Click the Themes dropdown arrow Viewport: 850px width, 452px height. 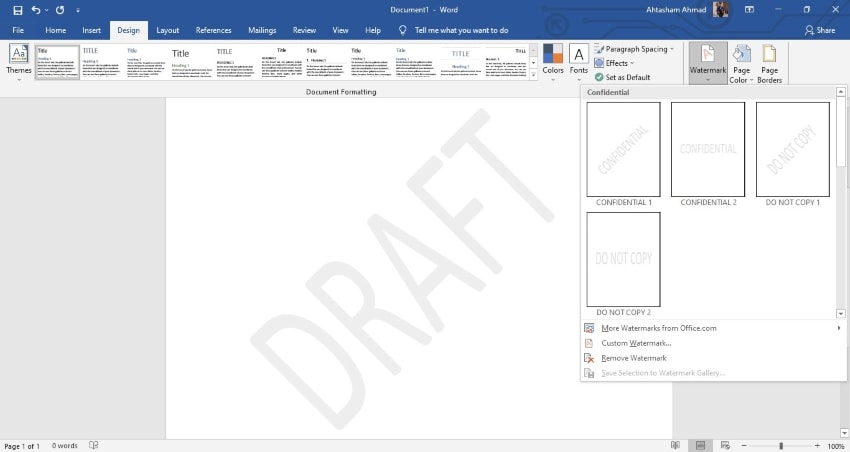point(19,80)
